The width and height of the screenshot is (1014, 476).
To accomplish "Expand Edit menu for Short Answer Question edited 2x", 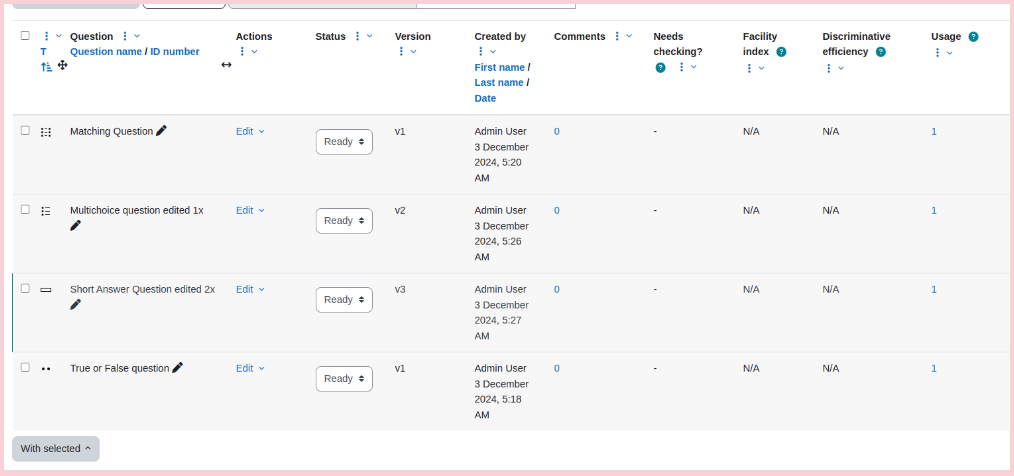I will [250, 289].
